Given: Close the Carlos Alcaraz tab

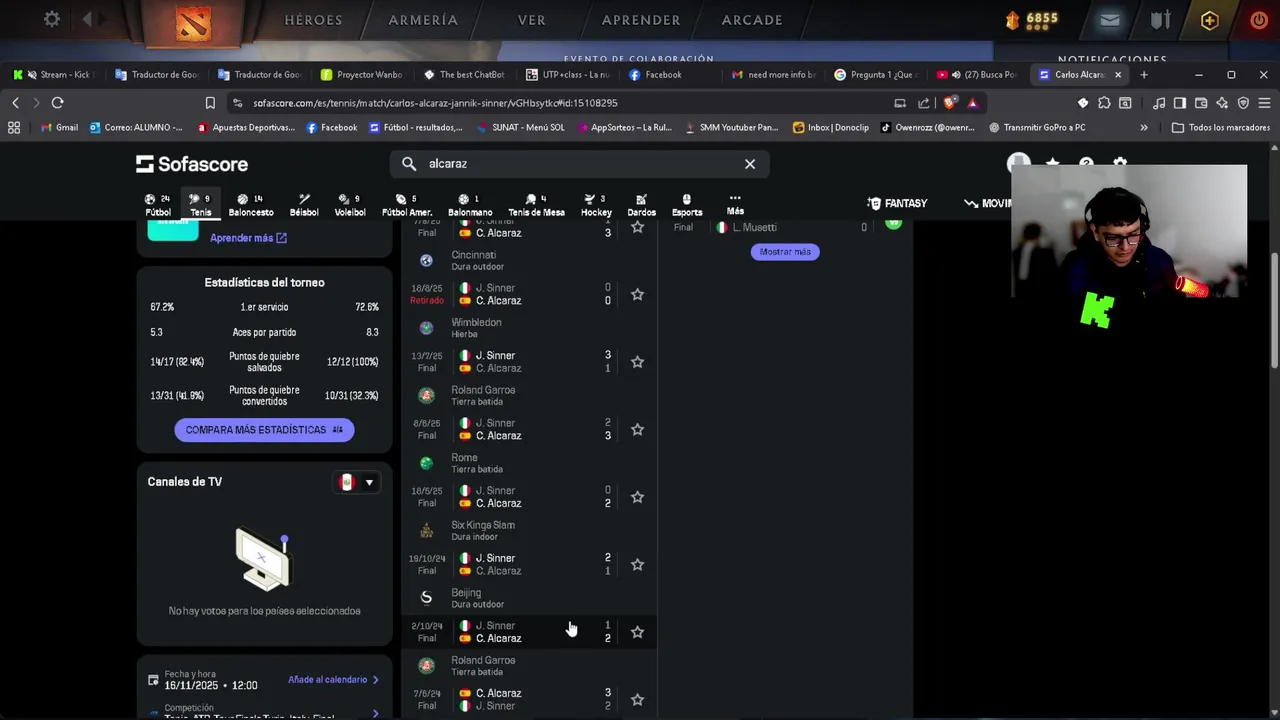Looking at the screenshot, I should [x=1118, y=74].
